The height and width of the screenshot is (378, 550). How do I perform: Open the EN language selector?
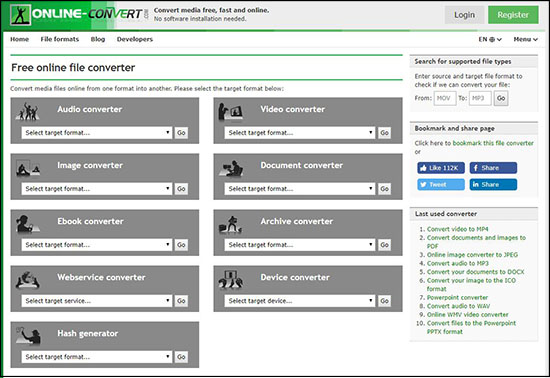[490, 39]
